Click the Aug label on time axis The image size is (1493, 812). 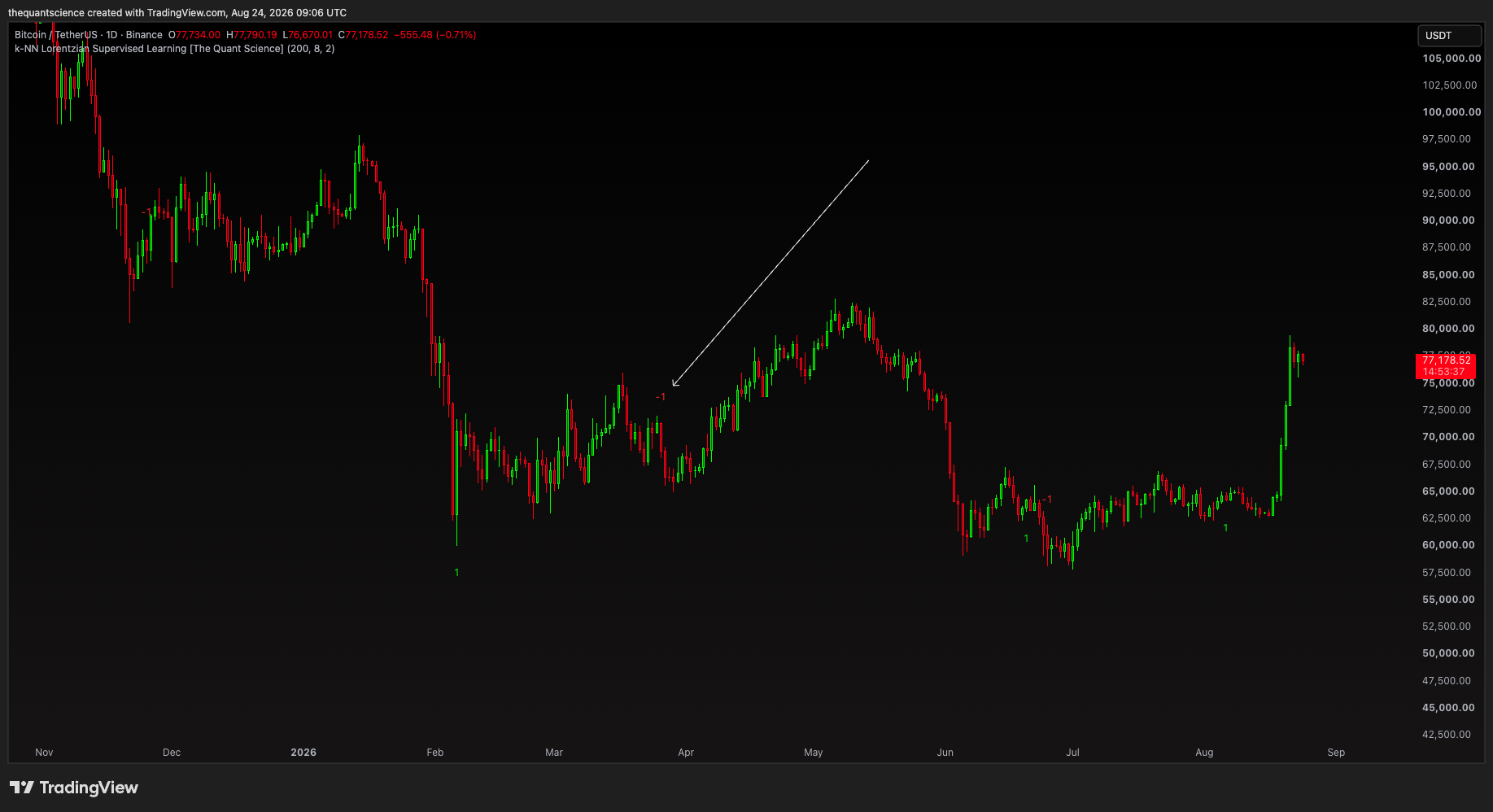[x=1204, y=753]
